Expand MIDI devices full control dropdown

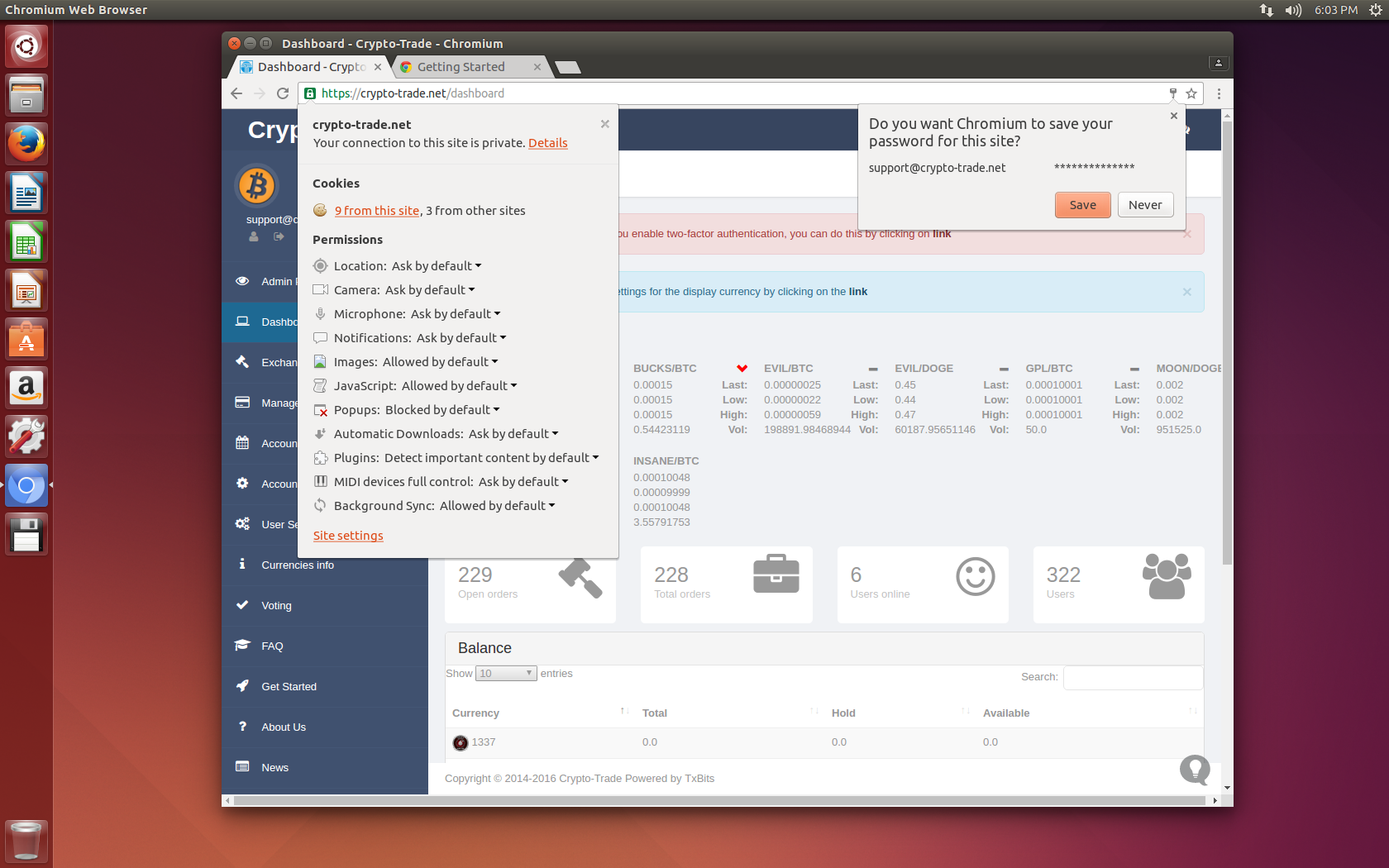[523, 482]
